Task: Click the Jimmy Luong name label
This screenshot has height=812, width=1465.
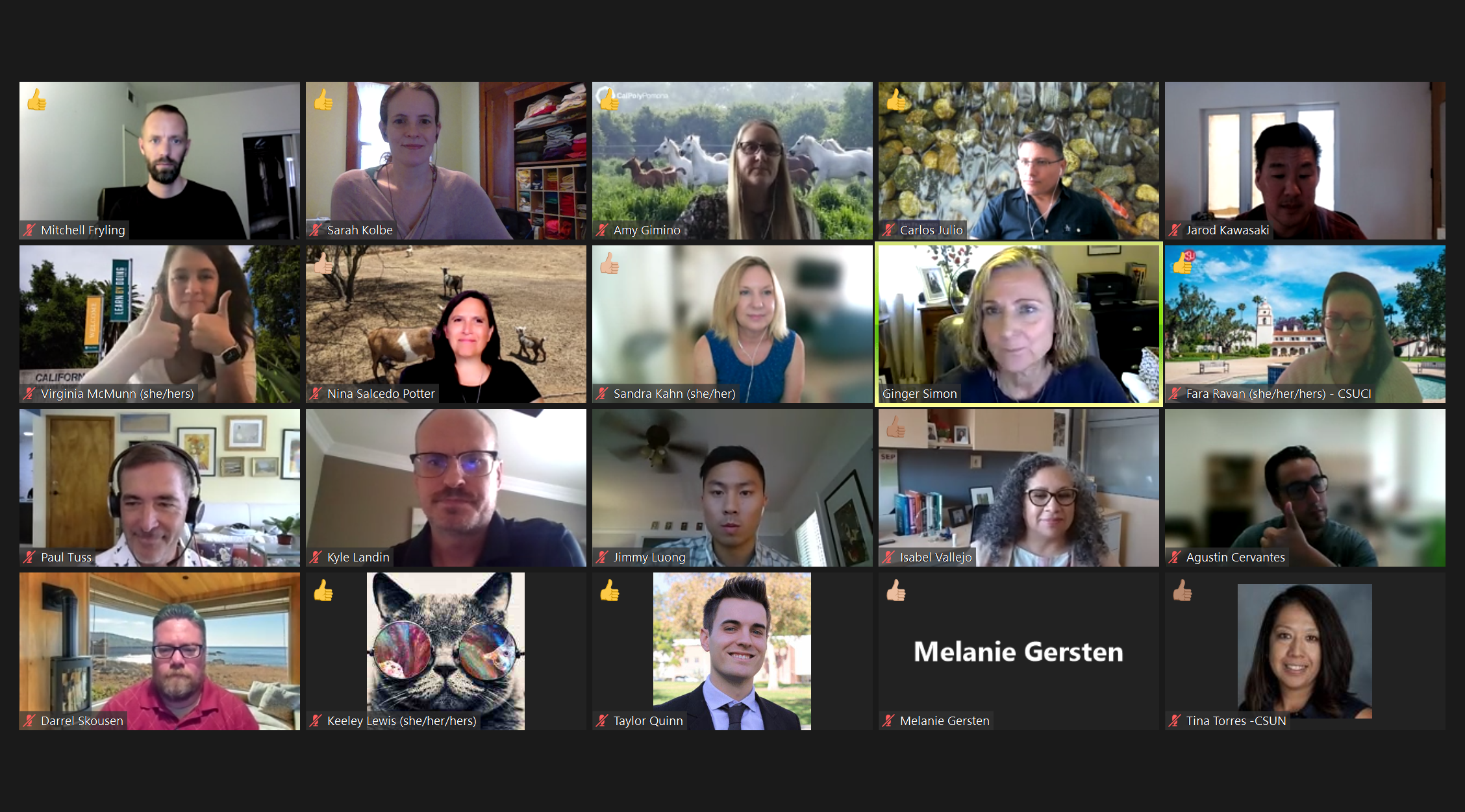Action: point(649,557)
